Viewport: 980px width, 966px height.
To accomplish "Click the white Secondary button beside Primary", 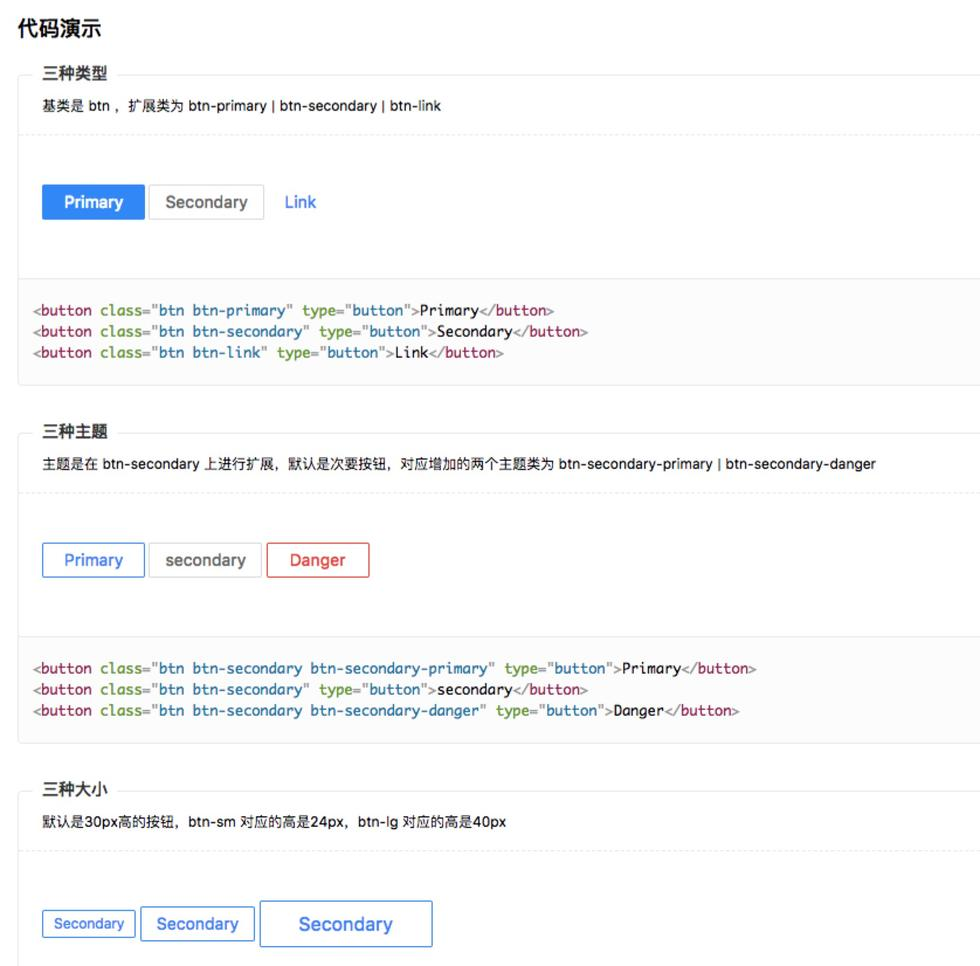I will click(x=206, y=202).
